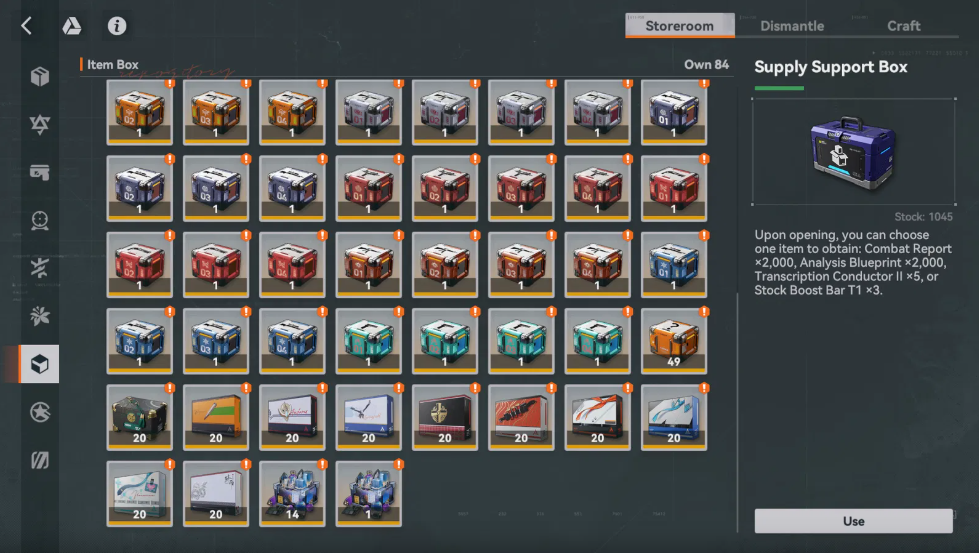The width and height of the screenshot is (979, 553).
Task: Select the orange question-mark crate with 49
Action: point(674,341)
